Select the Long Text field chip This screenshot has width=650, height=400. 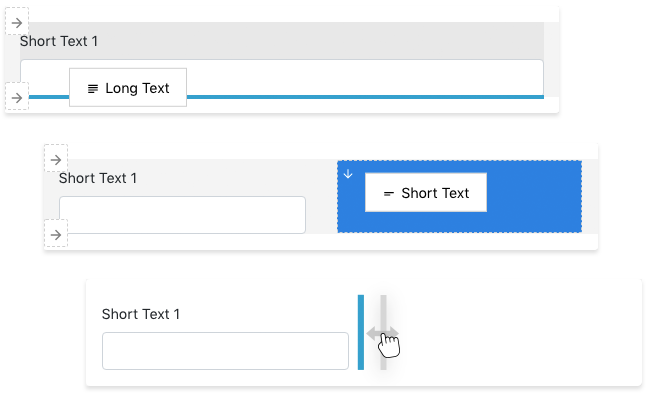point(128,87)
